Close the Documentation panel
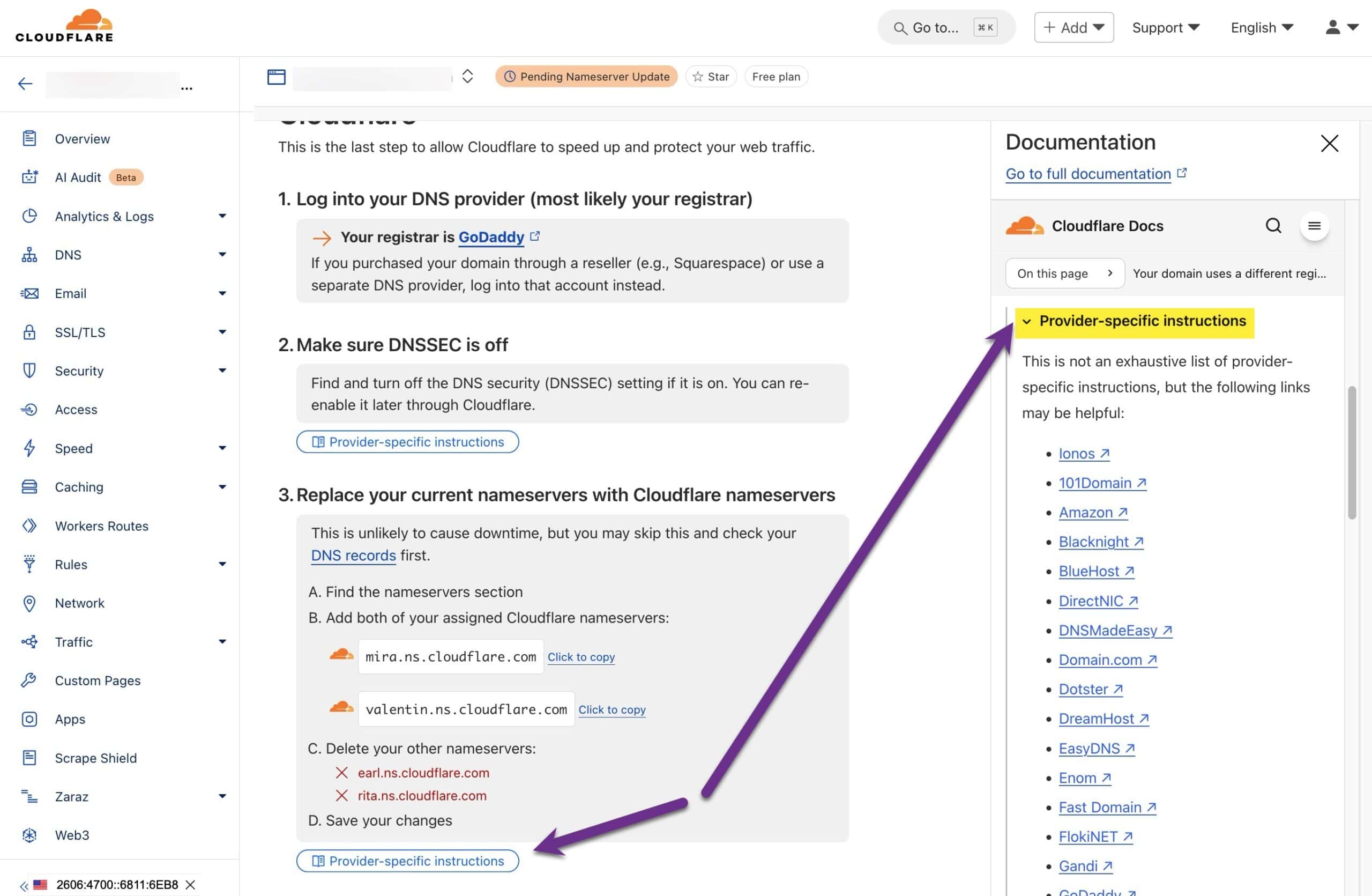The image size is (1372, 896). click(1329, 143)
